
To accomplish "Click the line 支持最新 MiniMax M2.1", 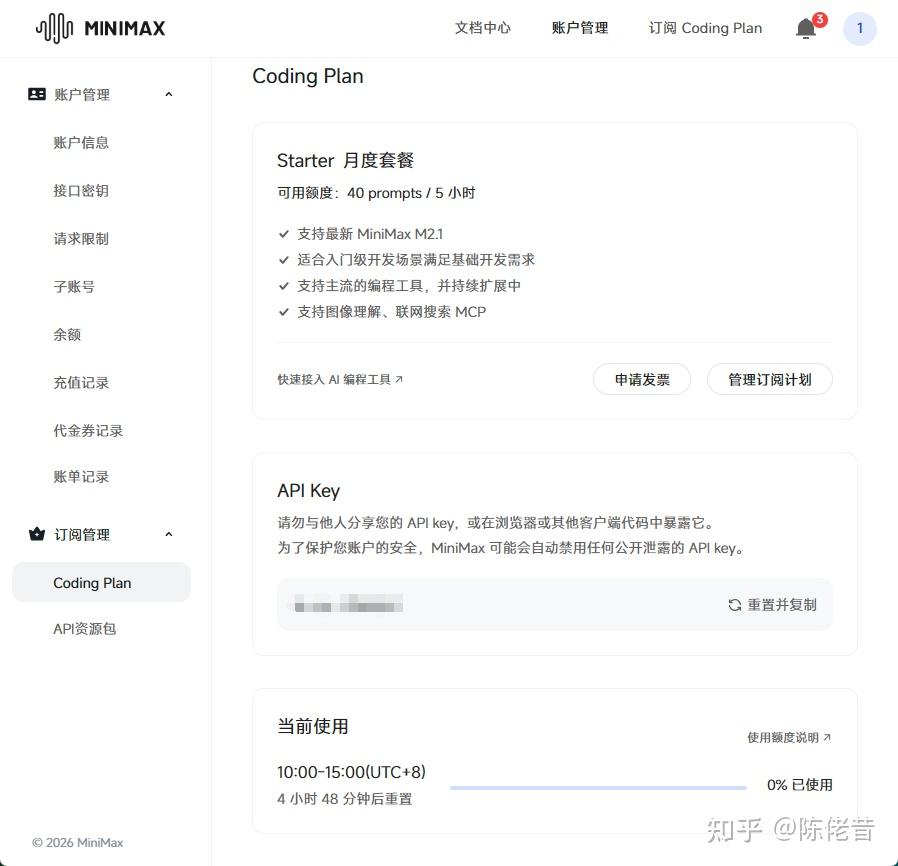I will coord(369,234).
